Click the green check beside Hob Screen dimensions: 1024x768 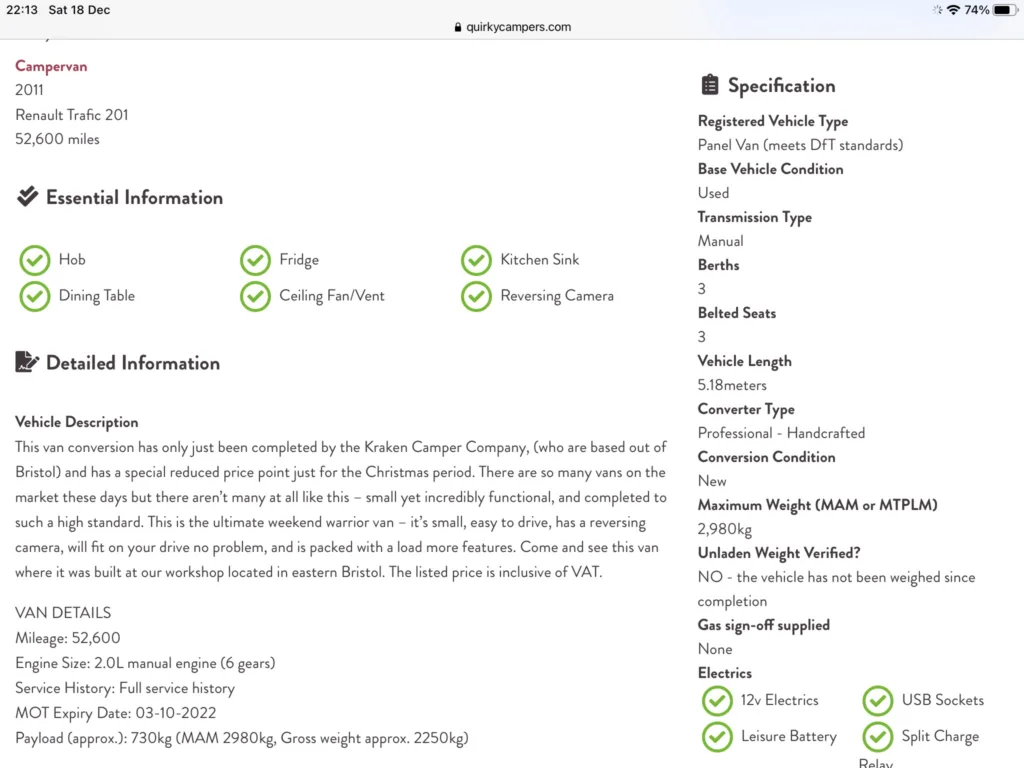pos(35,260)
